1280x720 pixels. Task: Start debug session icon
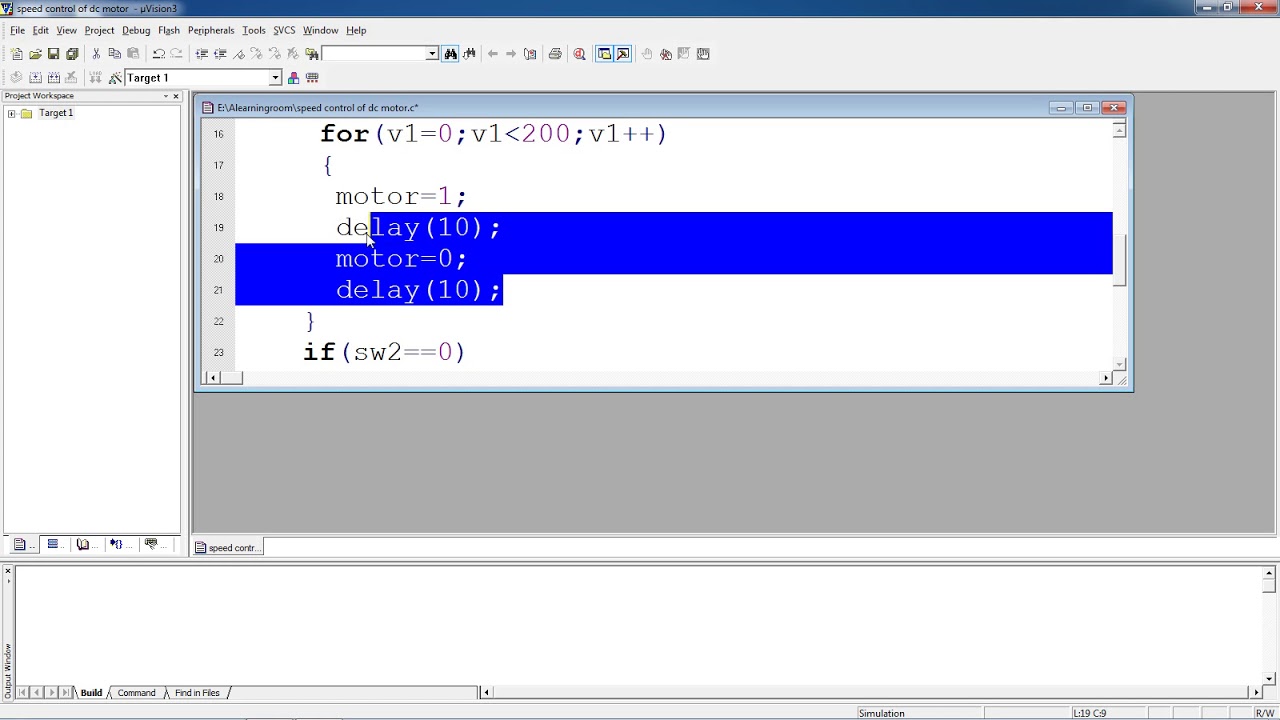pyautogui.click(x=579, y=54)
